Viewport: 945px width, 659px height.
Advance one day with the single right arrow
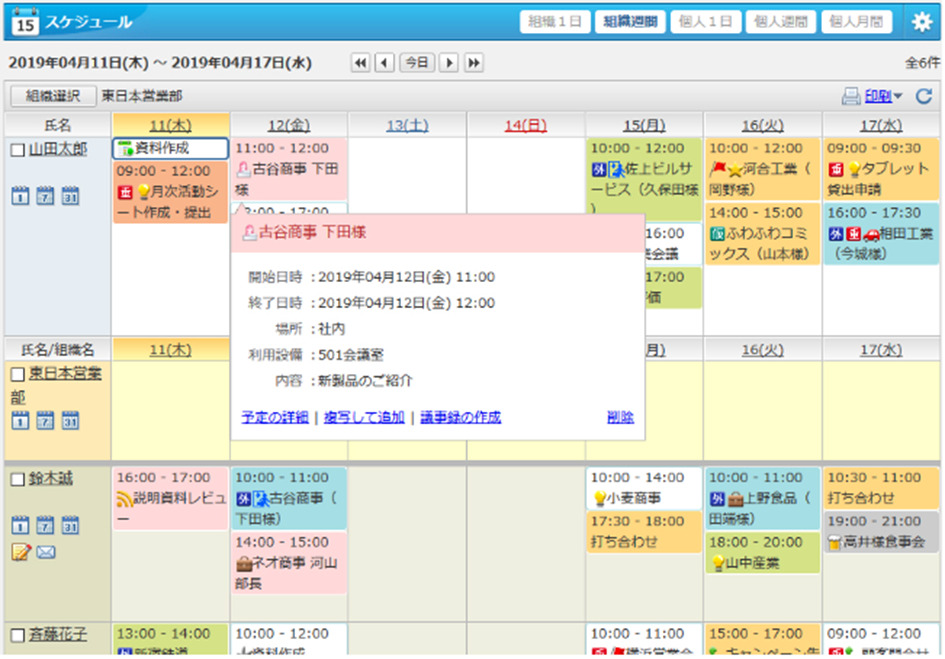coord(449,63)
